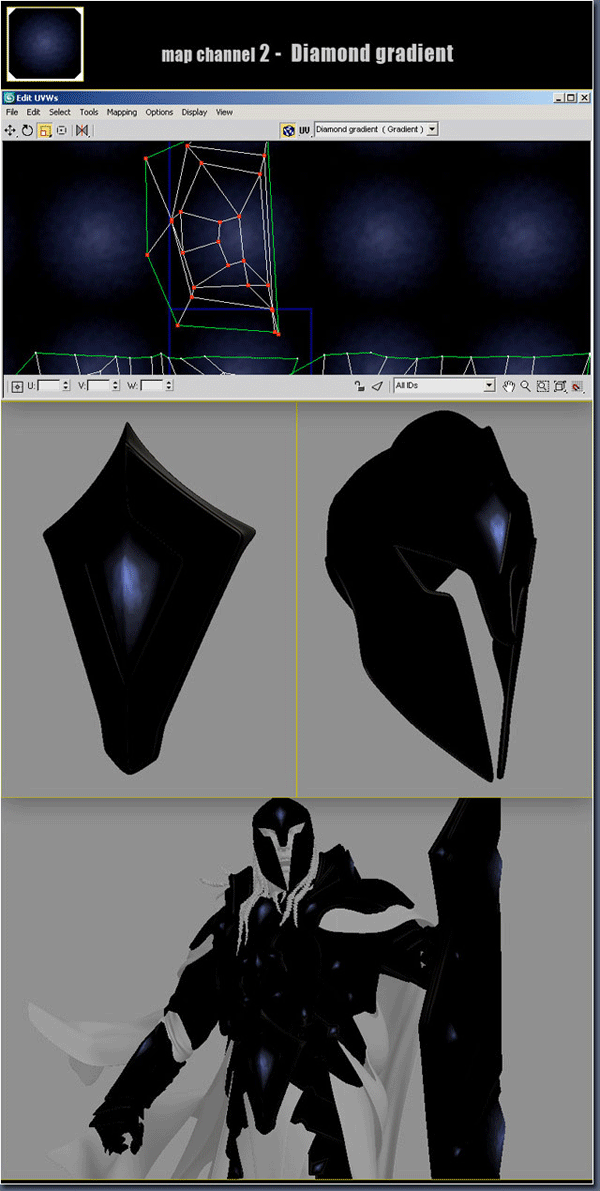Click the Mirror tool icon
Screen dimensions: 600x1191
82,131
